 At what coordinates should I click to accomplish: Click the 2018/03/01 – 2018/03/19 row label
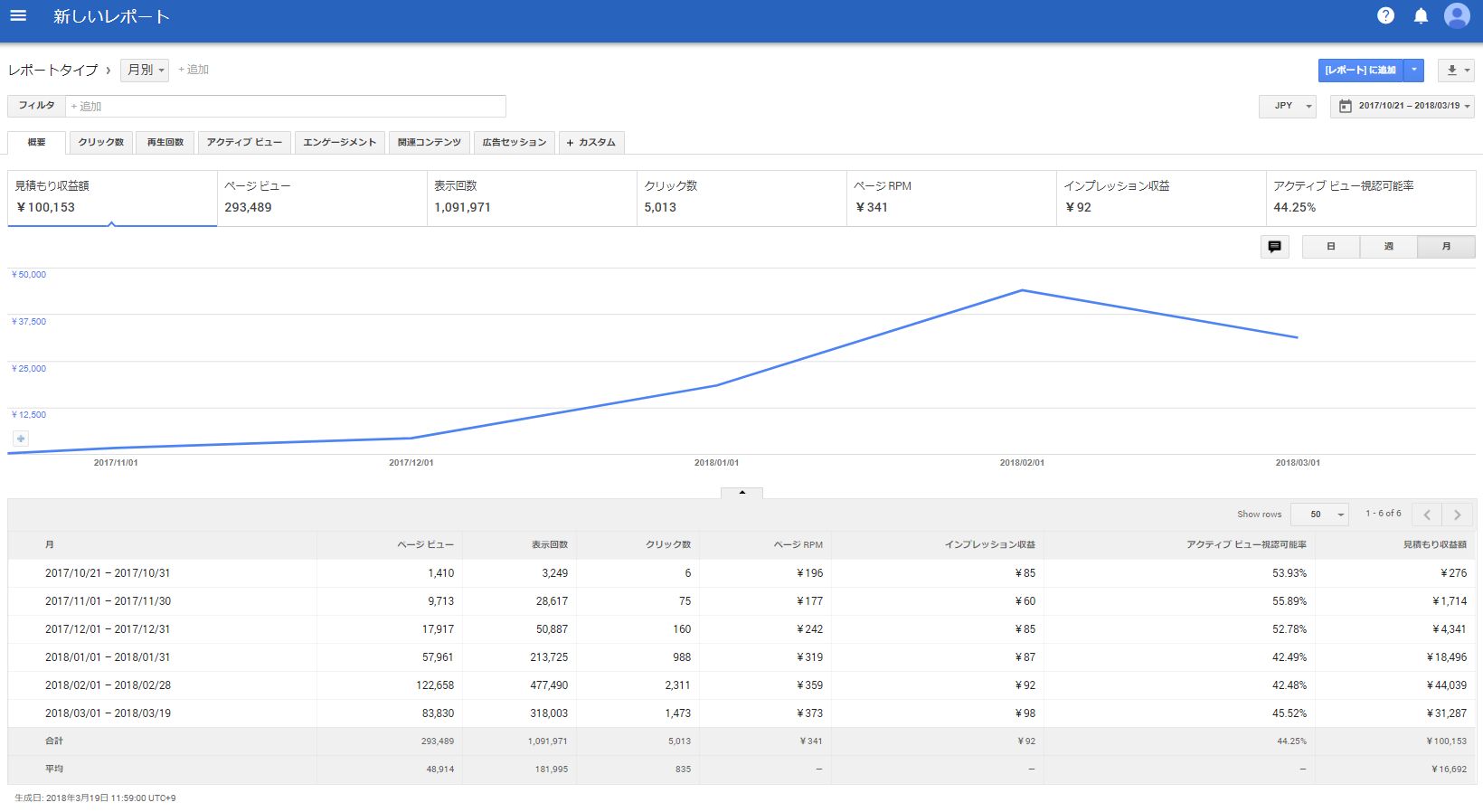(108, 713)
